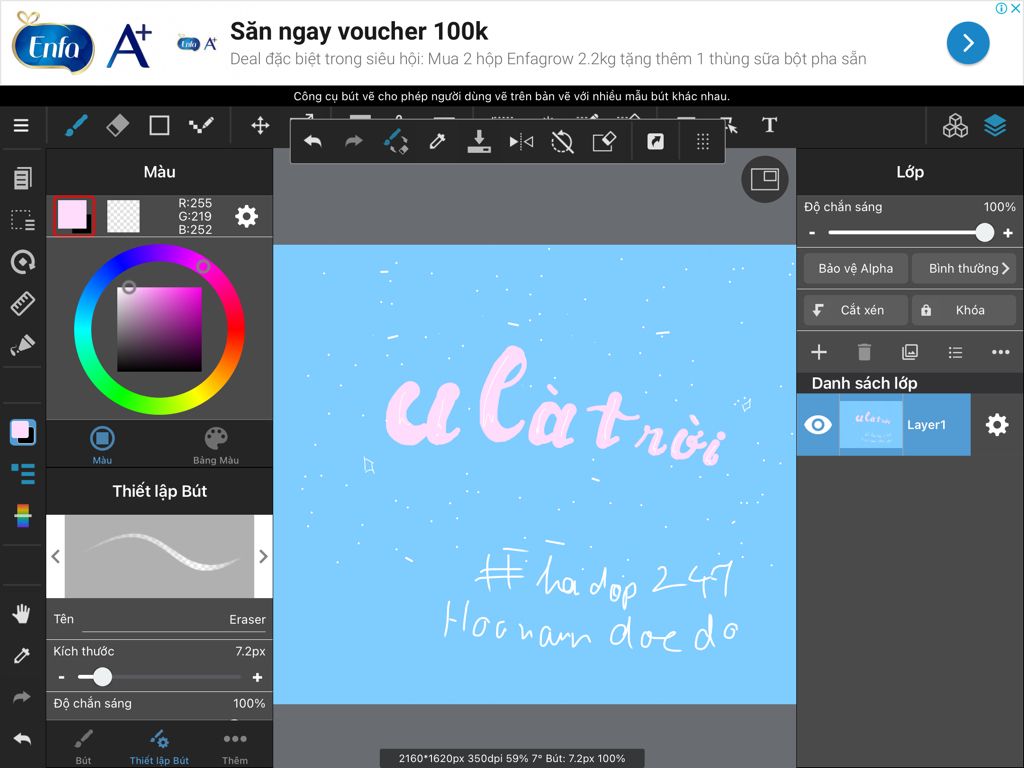Redo using the floating toolbar arrow
1024x768 pixels.
pyautogui.click(x=353, y=142)
